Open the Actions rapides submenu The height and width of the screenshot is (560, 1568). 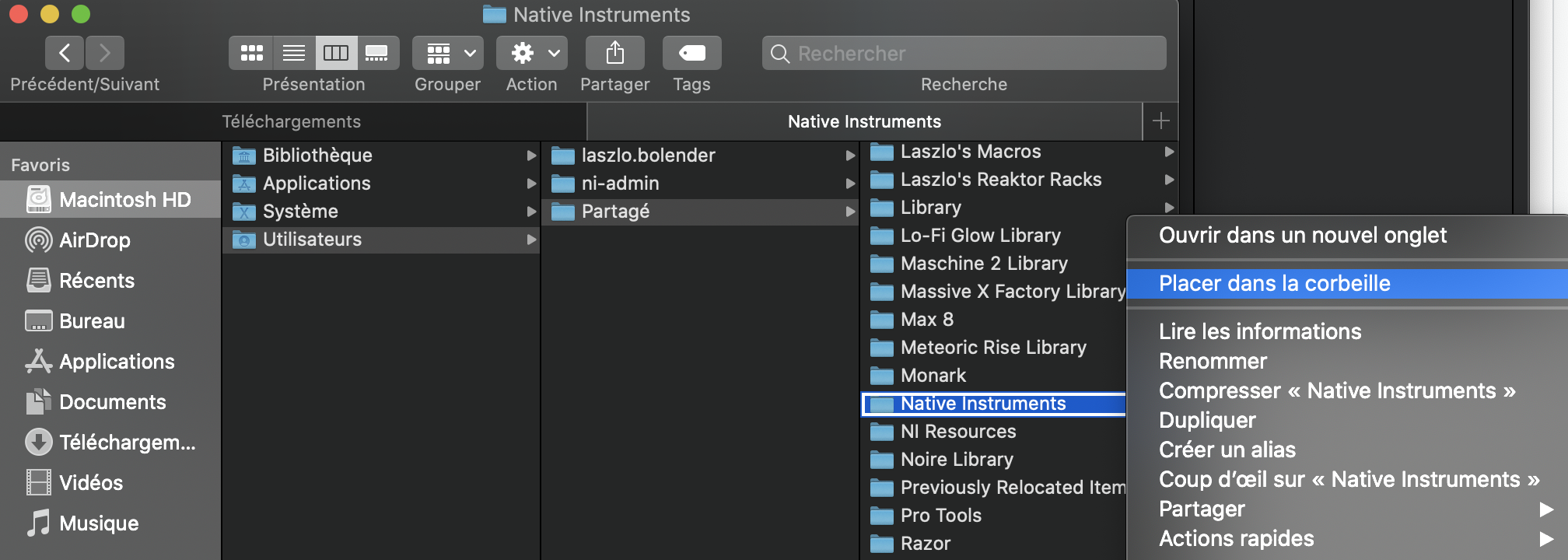1347,539
